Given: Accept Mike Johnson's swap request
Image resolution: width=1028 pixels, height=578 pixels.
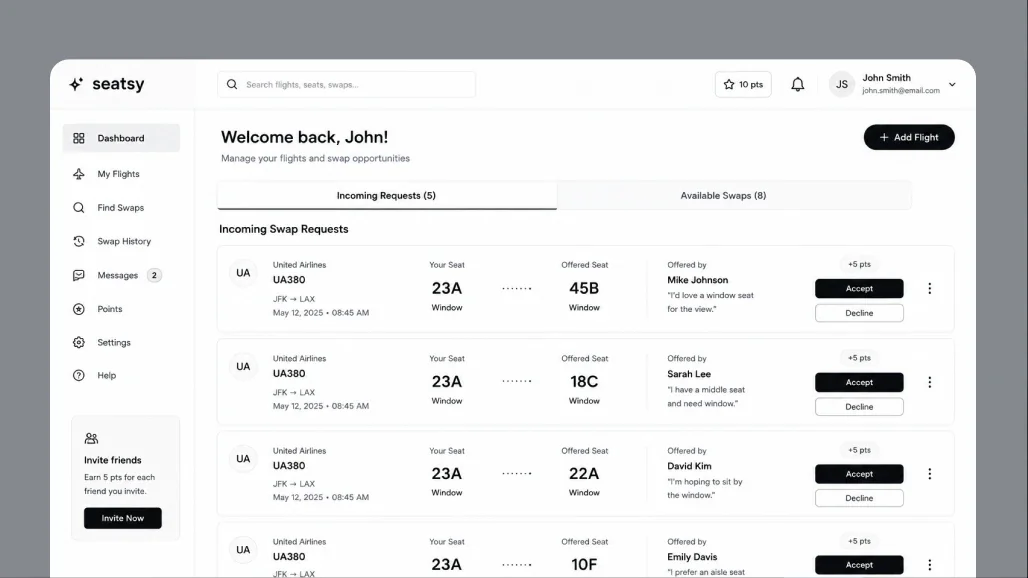Looking at the screenshot, I should click(859, 288).
